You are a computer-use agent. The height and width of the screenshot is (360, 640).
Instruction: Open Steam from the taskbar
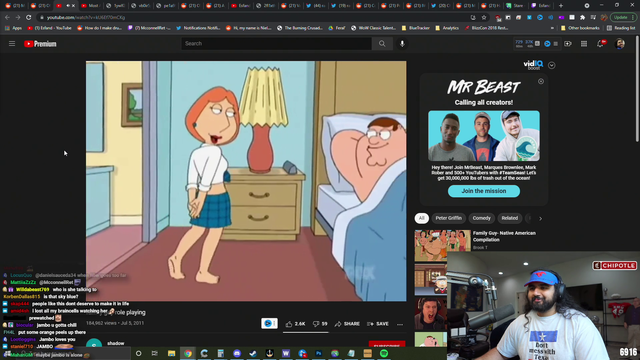pyautogui.click(x=253, y=353)
